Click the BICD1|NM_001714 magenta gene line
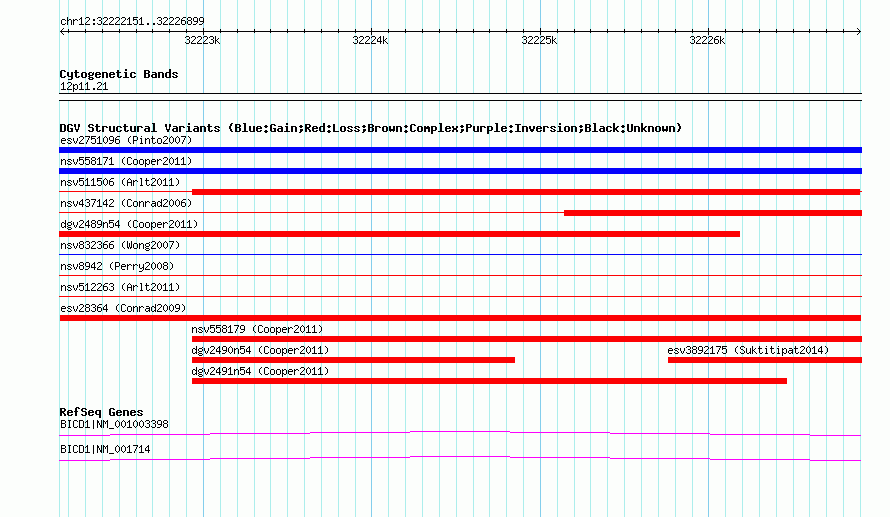This screenshot has width=890, height=517. (460, 459)
